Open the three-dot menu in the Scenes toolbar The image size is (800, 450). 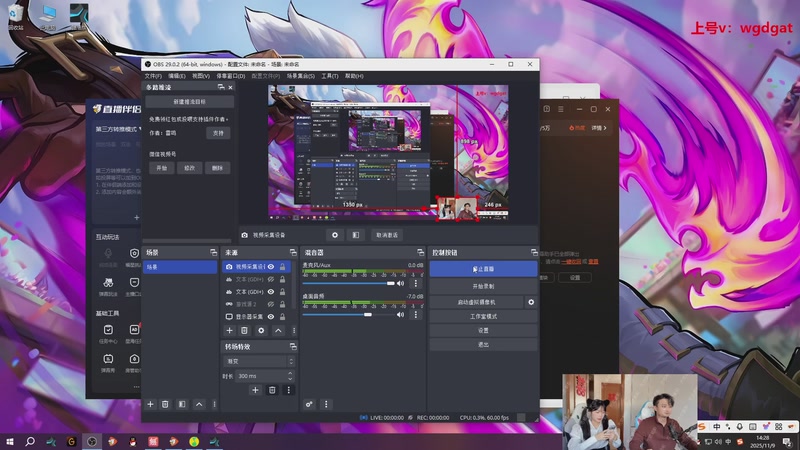pos(214,404)
